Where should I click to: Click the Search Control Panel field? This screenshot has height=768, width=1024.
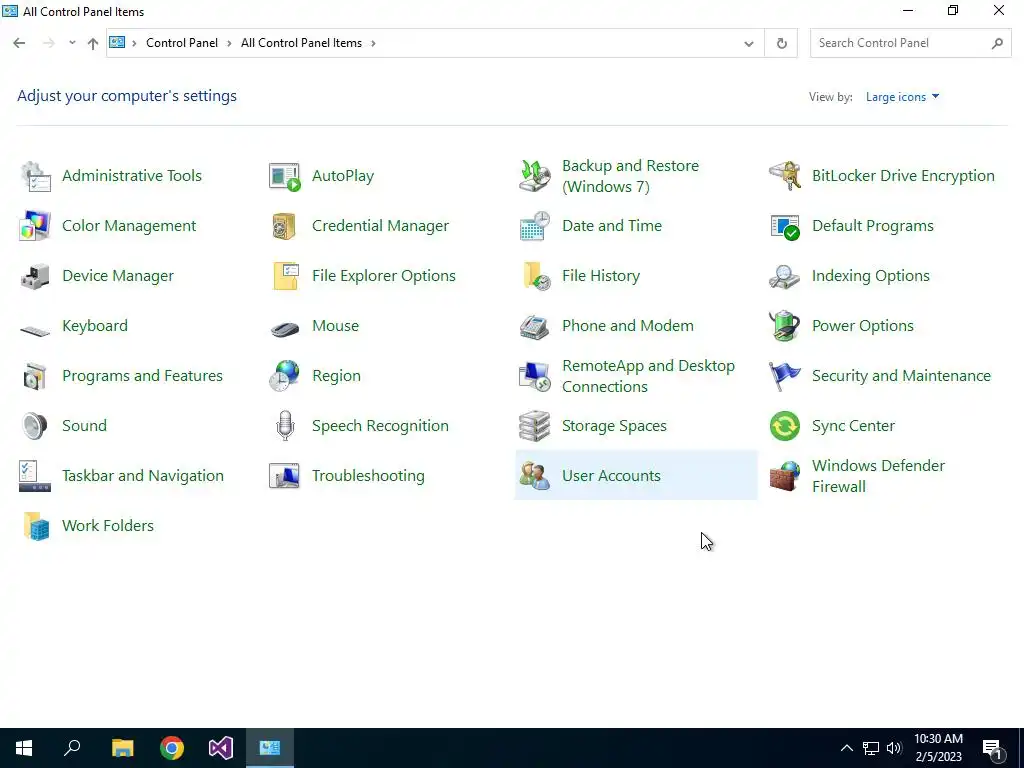click(910, 43)
